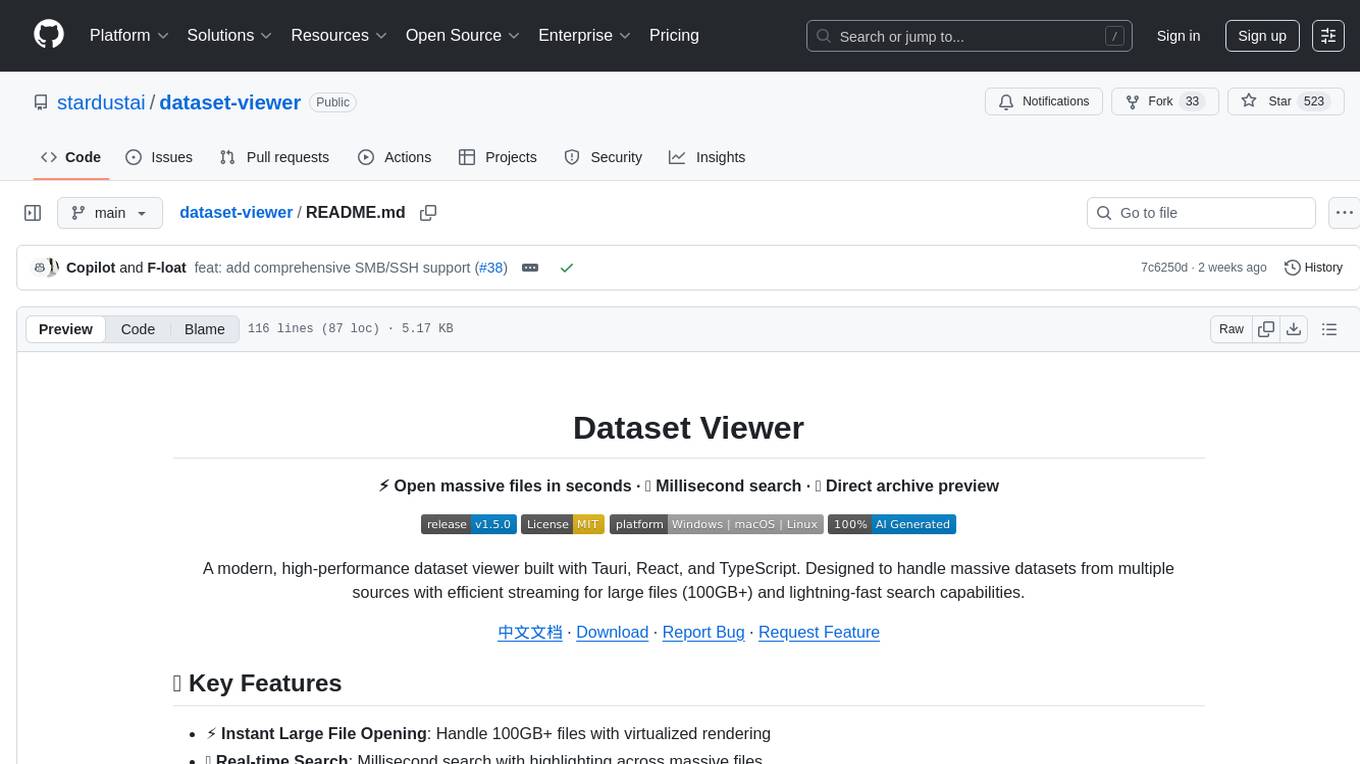
Task: Expand the Platform menu
Action: 129,35
